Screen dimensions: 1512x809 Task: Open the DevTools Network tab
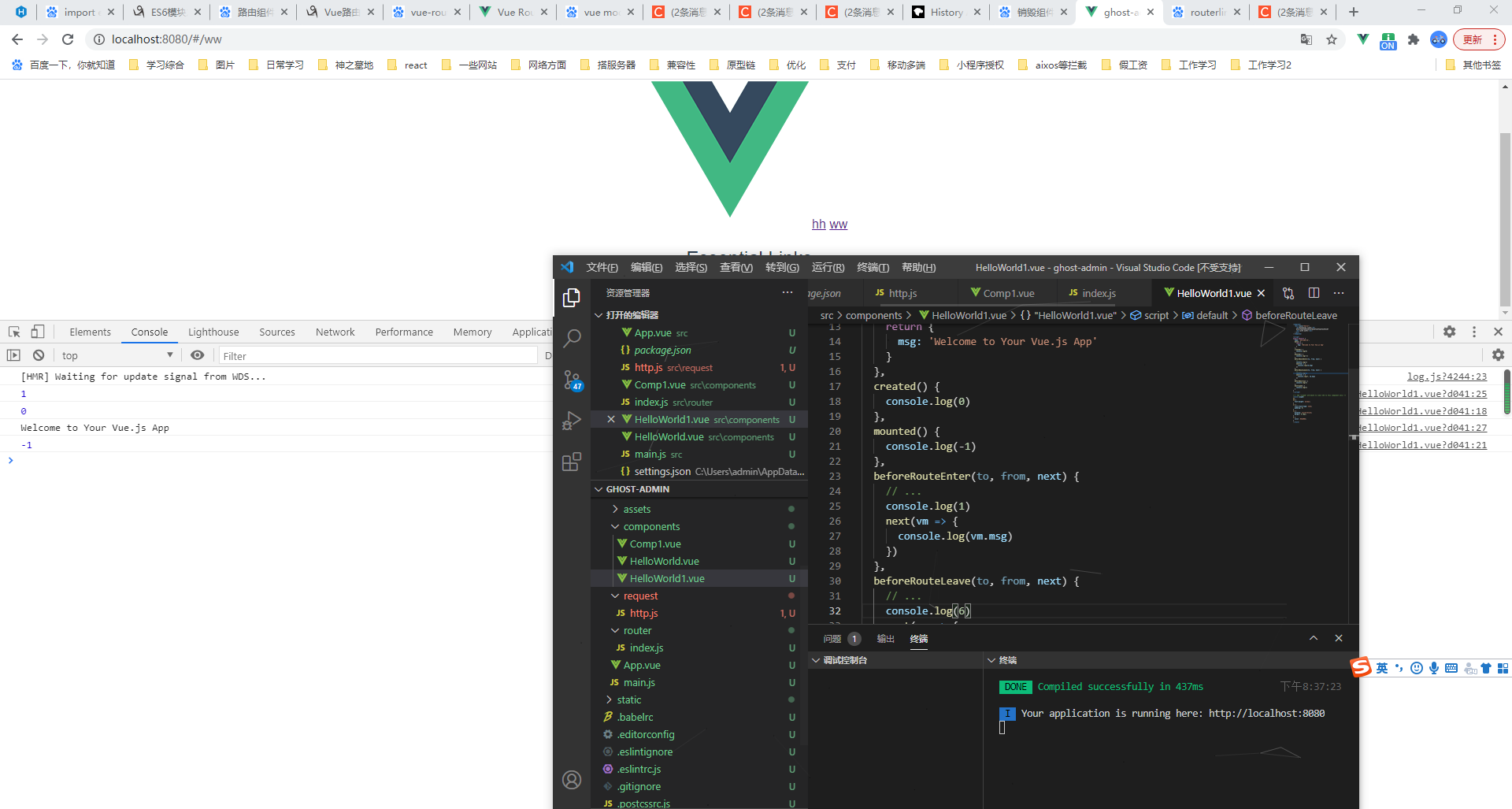tap(335, 332)
